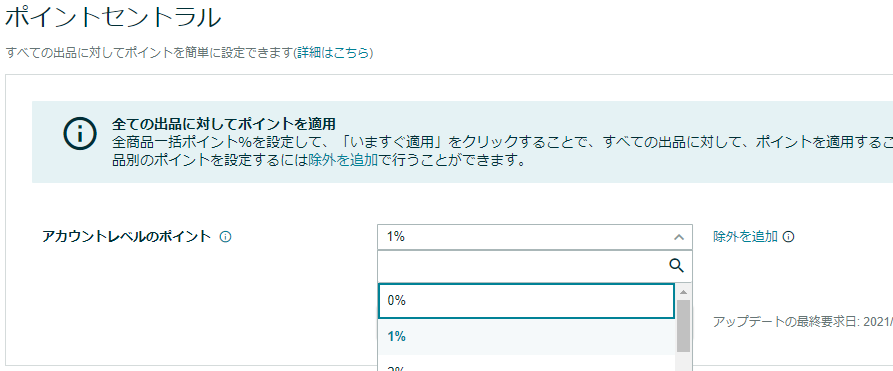The image size is (893, 371).
Task: Click 除外を追加 link next to the dropdown
Action: (745, 237)
